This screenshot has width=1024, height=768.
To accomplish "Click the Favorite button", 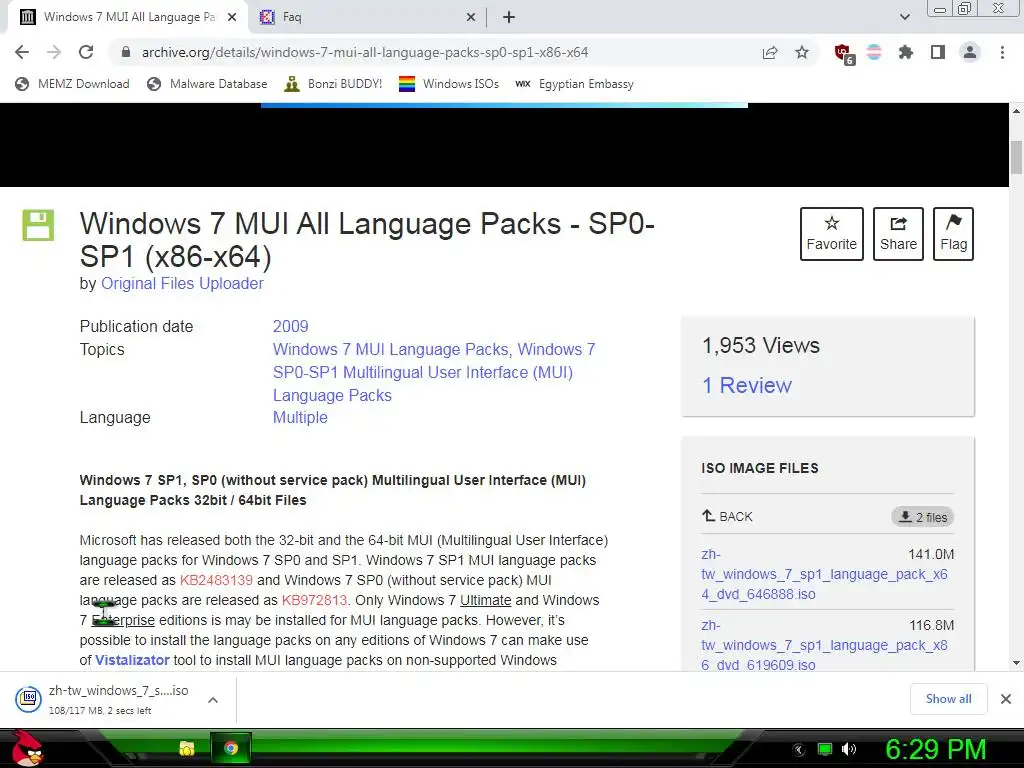I will point(831,234).
